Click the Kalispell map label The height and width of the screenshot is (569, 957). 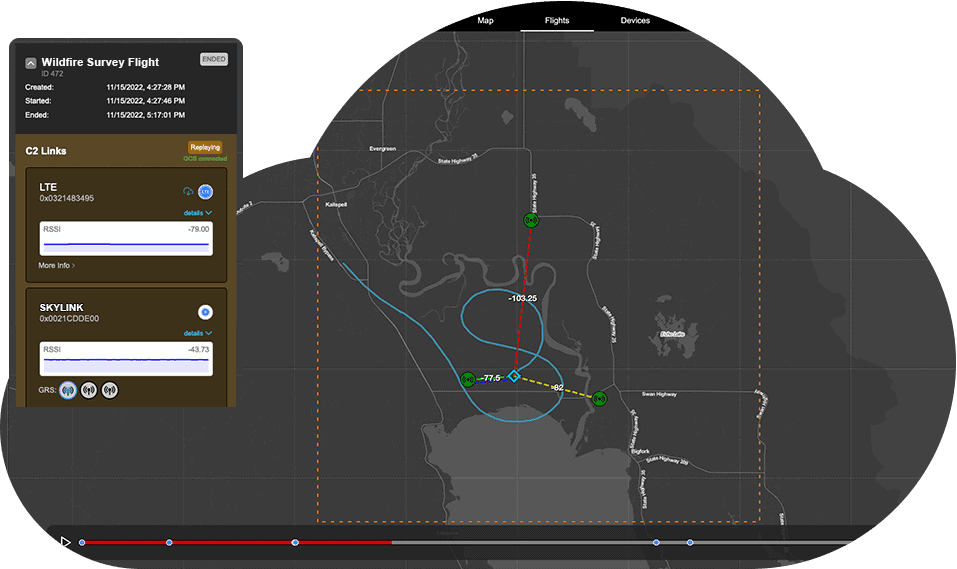point(336,205)
